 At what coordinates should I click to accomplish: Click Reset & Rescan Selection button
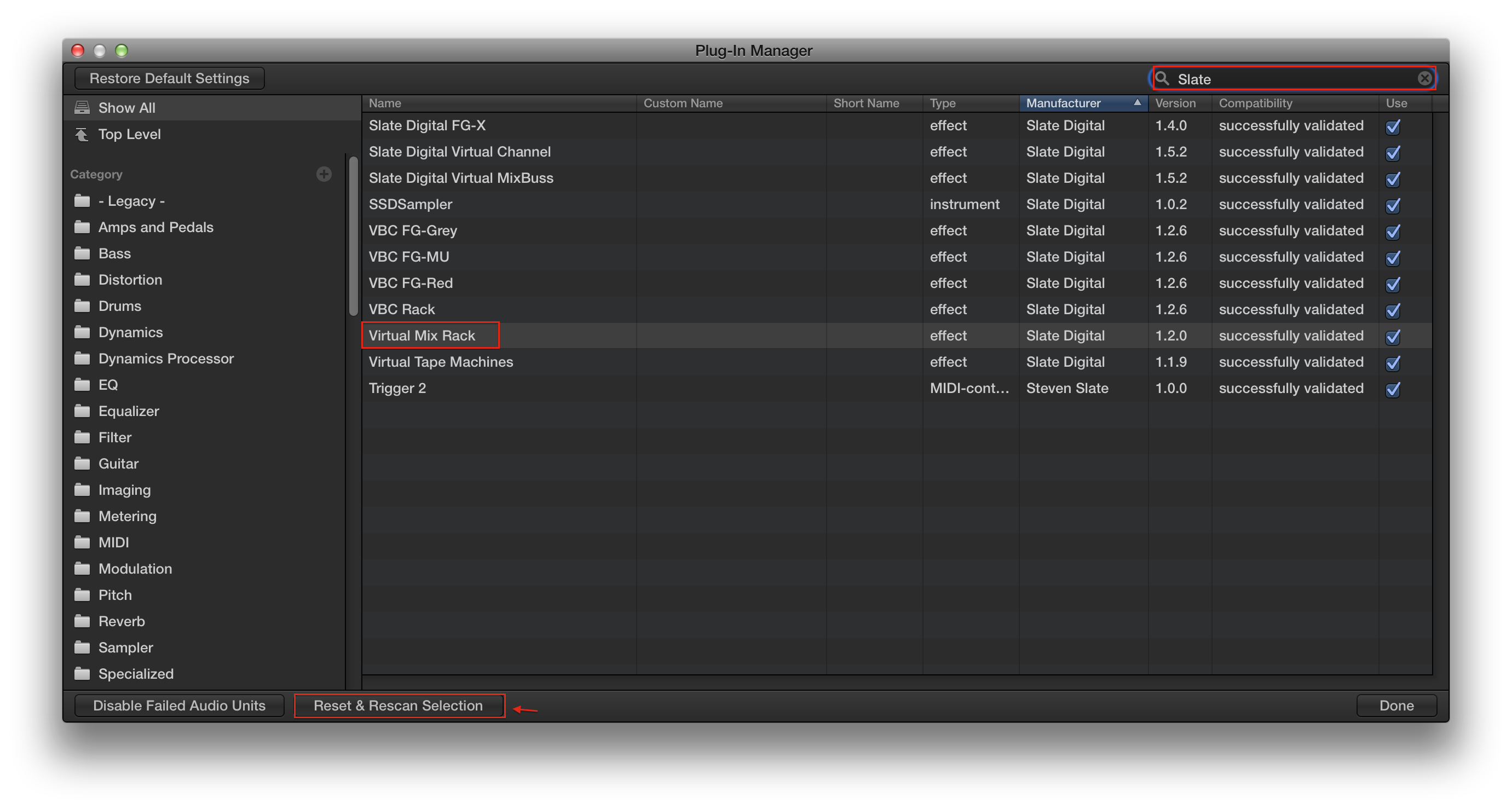pyautogui.click(x=399, y=706)
